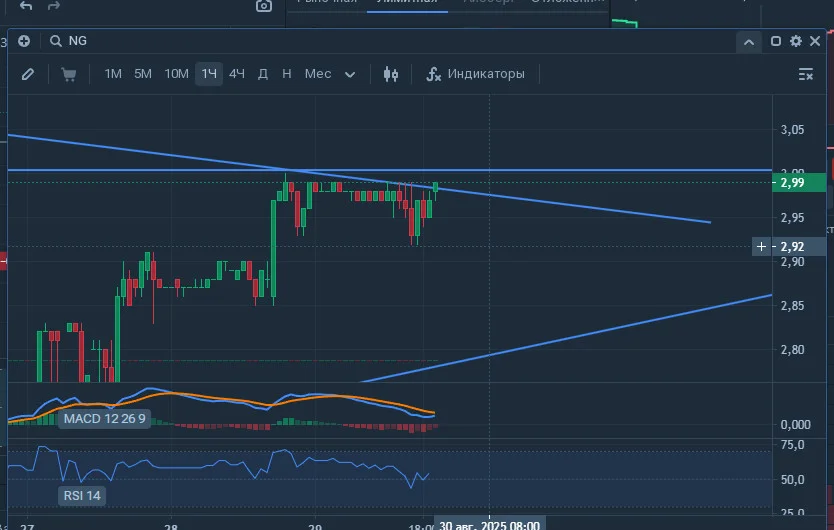Click the clear drawings list icon
The width and height of the screenshot is (834, 530).
tap(806, 74)
